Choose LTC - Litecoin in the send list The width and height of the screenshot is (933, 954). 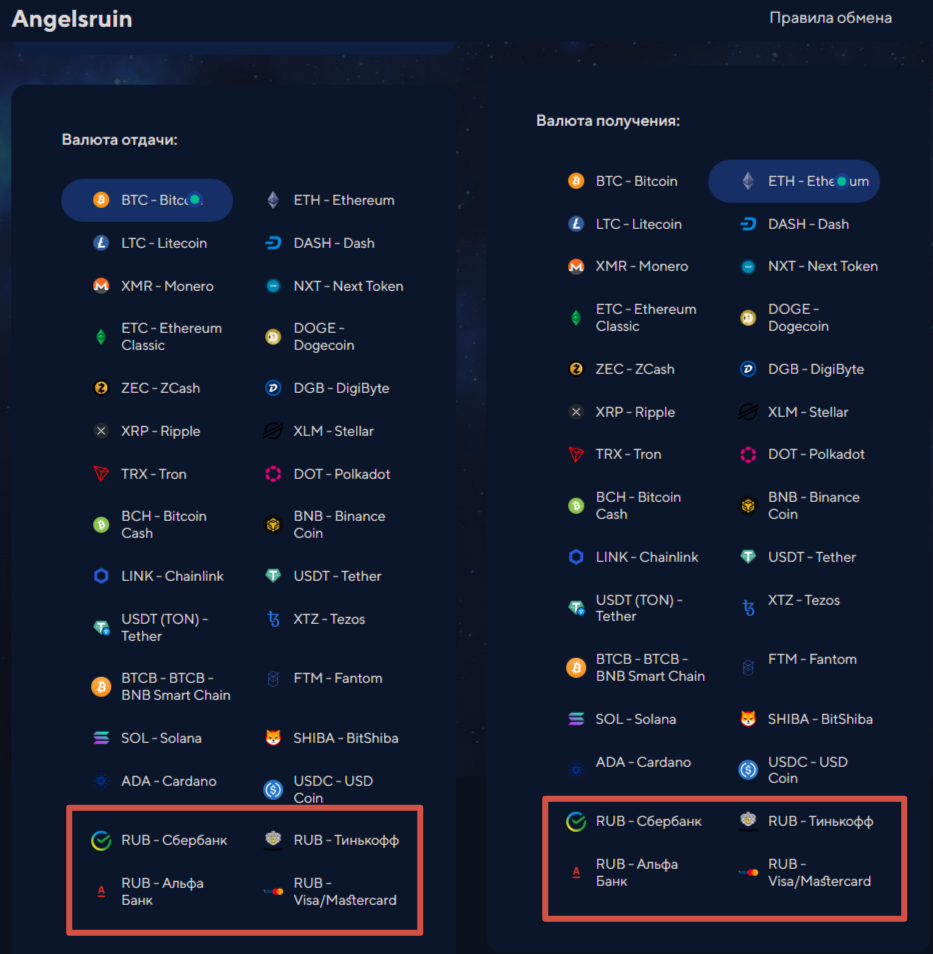[x=150, y=243]
